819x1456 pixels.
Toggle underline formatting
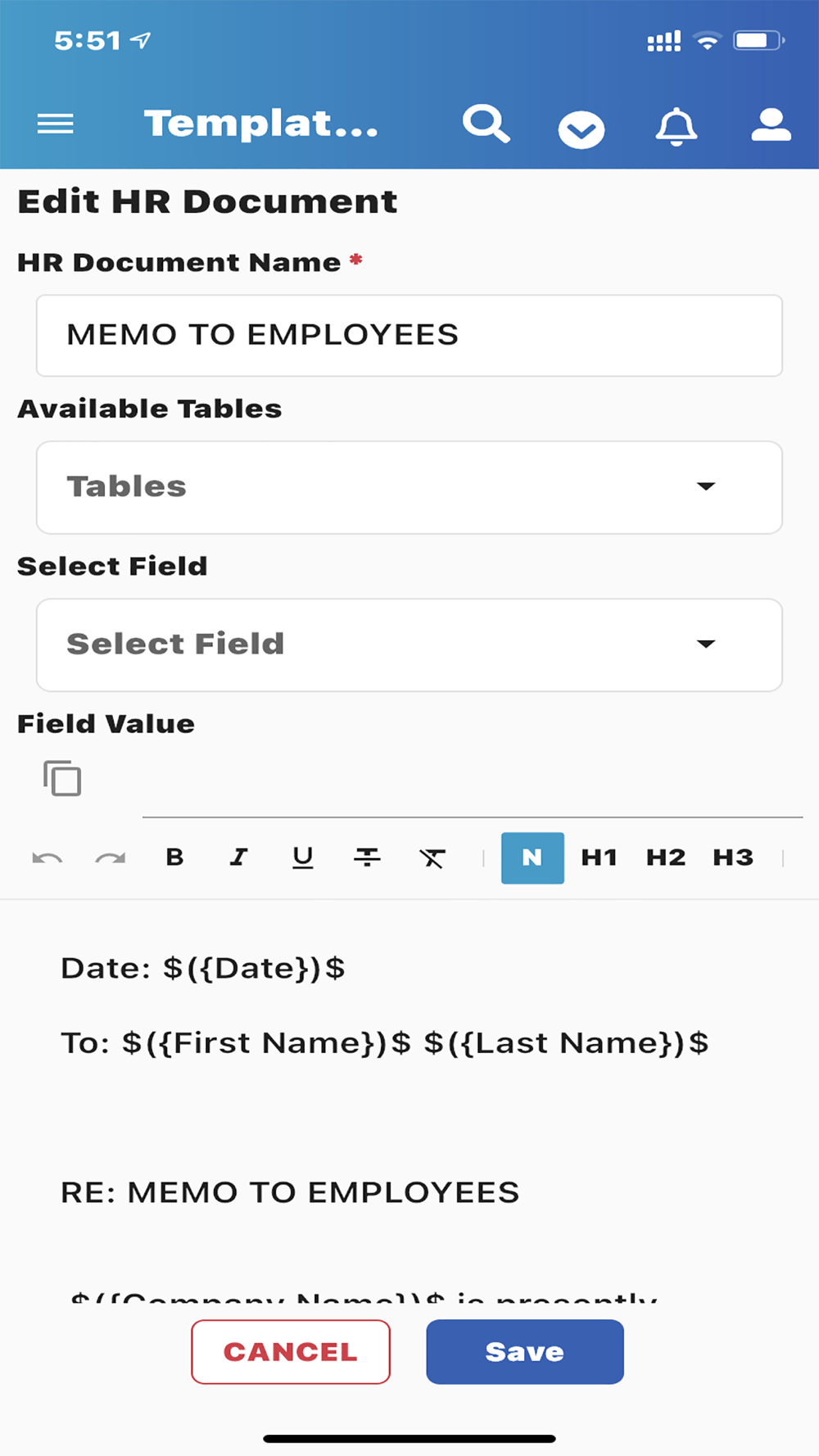click(303, 857)
